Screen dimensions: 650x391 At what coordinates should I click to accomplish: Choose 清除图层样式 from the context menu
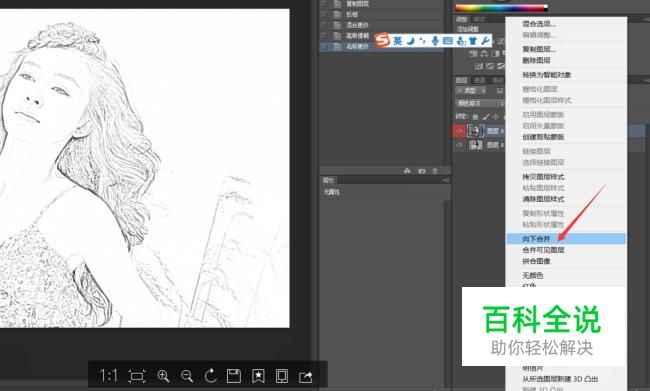[543, 199]
